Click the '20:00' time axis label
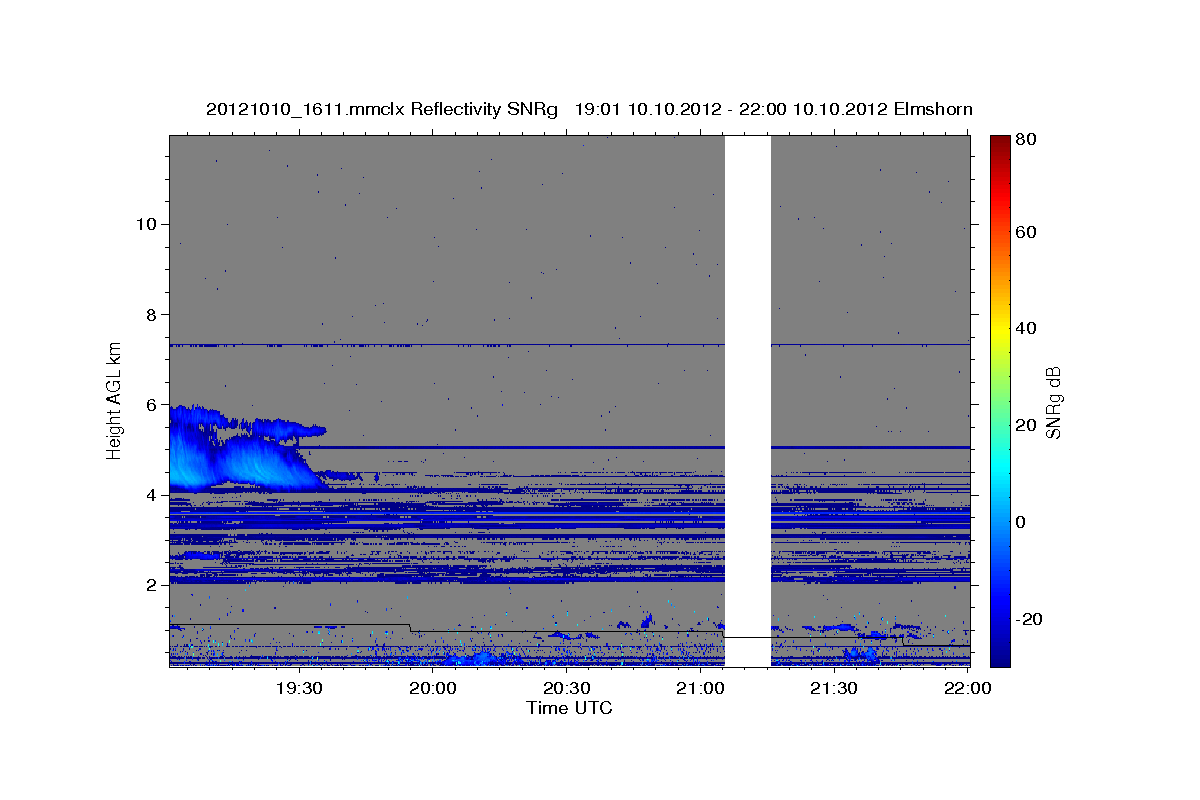 (x=433, y=688)
